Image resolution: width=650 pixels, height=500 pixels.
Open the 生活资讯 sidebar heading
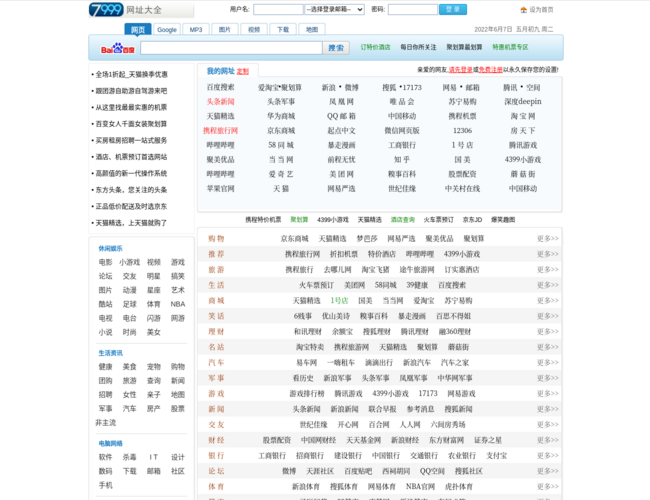(x=110, y=353)
